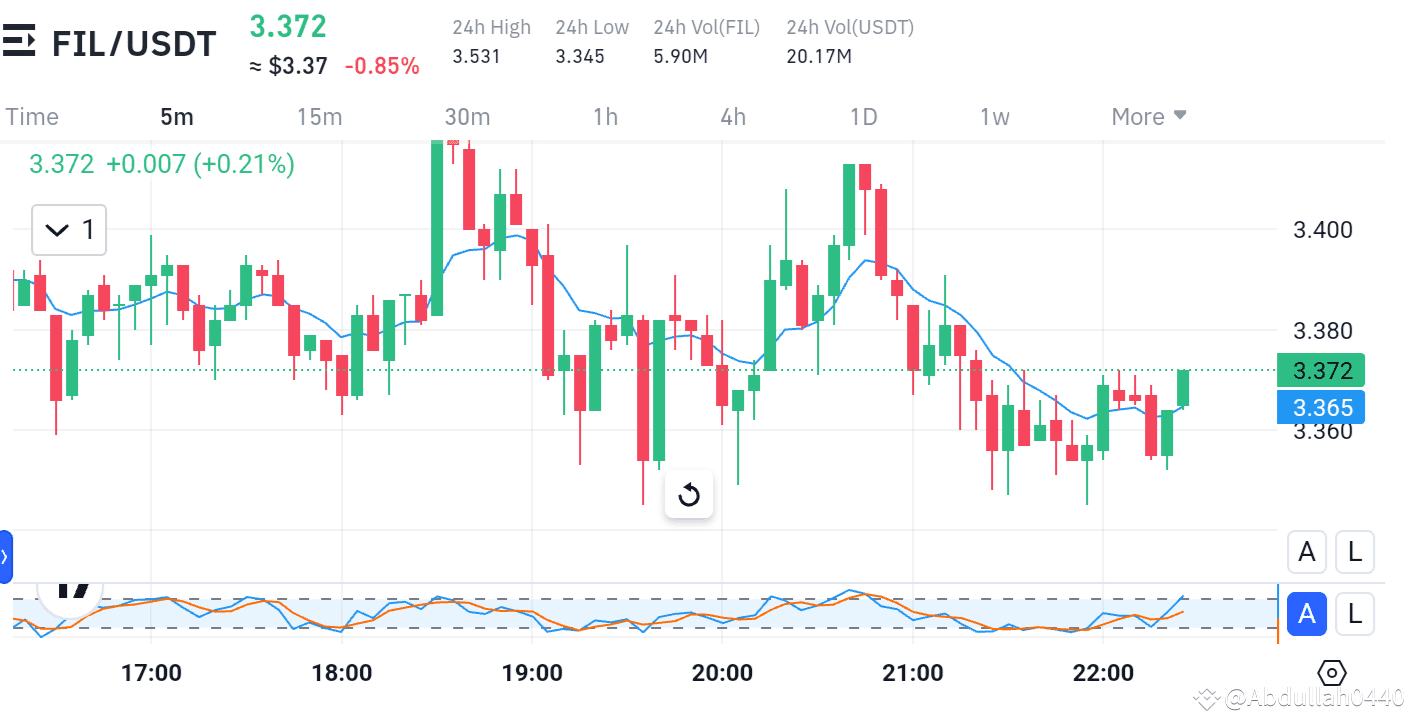Click the FIL/USDT pair name
Image resolution: width=1413 pixels, height=720 pixels.
133,42
